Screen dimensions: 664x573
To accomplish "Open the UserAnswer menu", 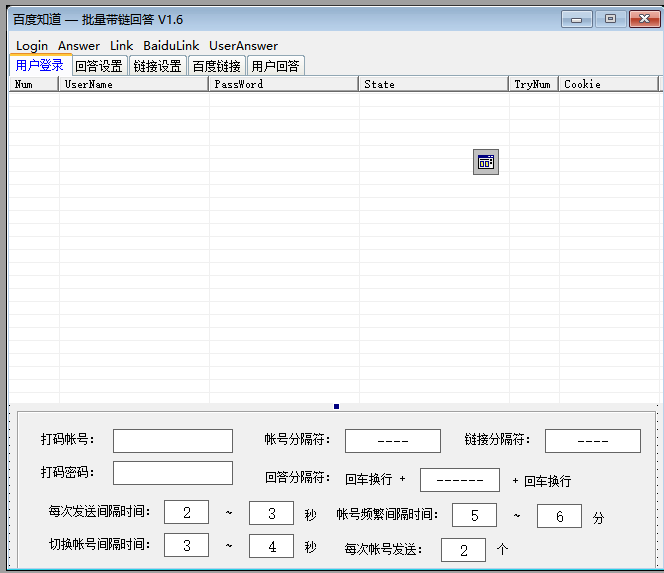I will (x=243, y=46).
